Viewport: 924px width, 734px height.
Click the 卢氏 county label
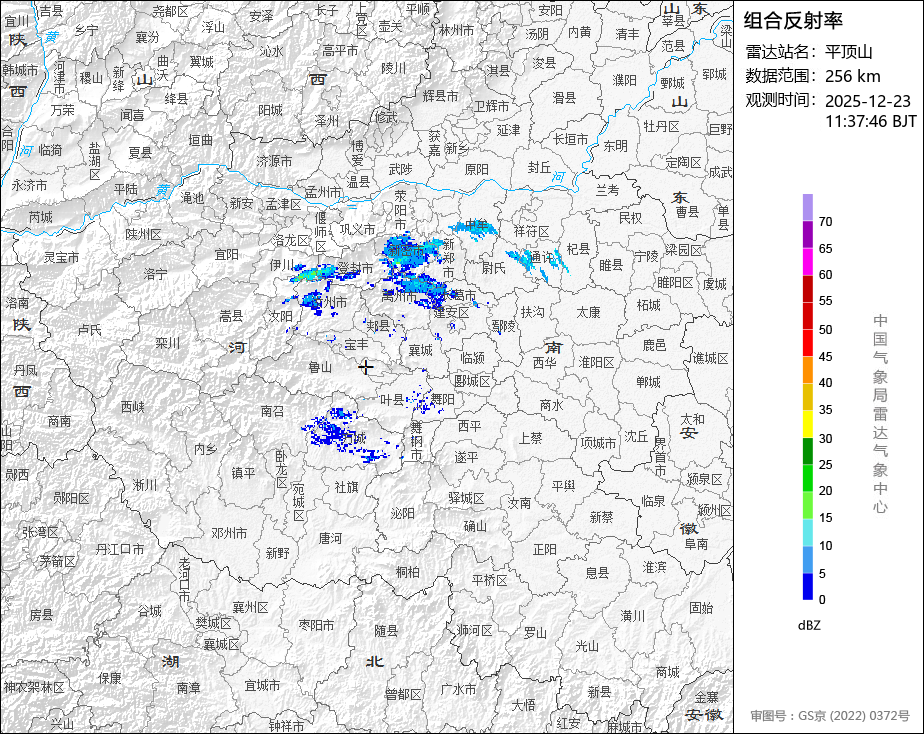pyautogui.click(x=90, y=330)
